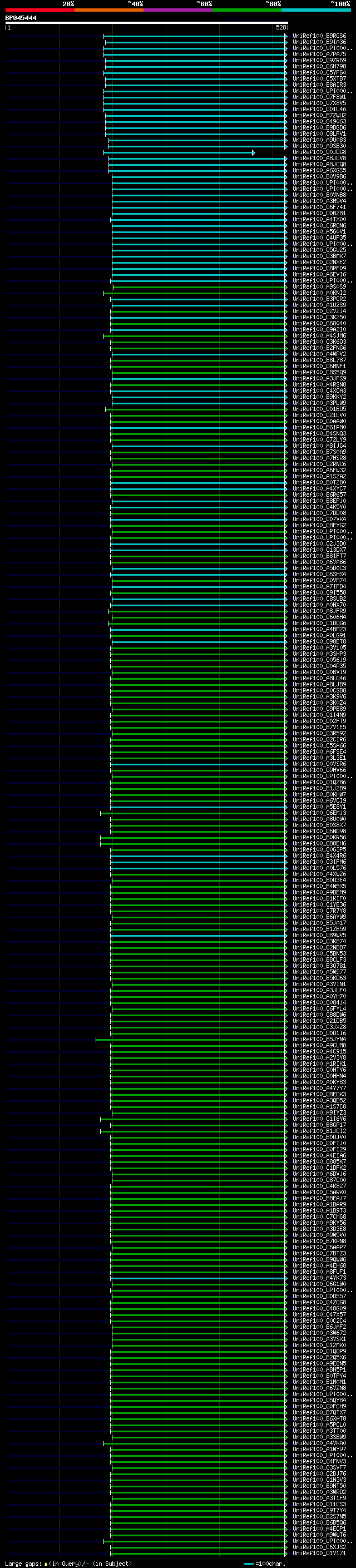This screenshot has width=356, height=1568.
Task: Open hit UniRef100_A6EVI6
Action: click(x=319, y=275)
